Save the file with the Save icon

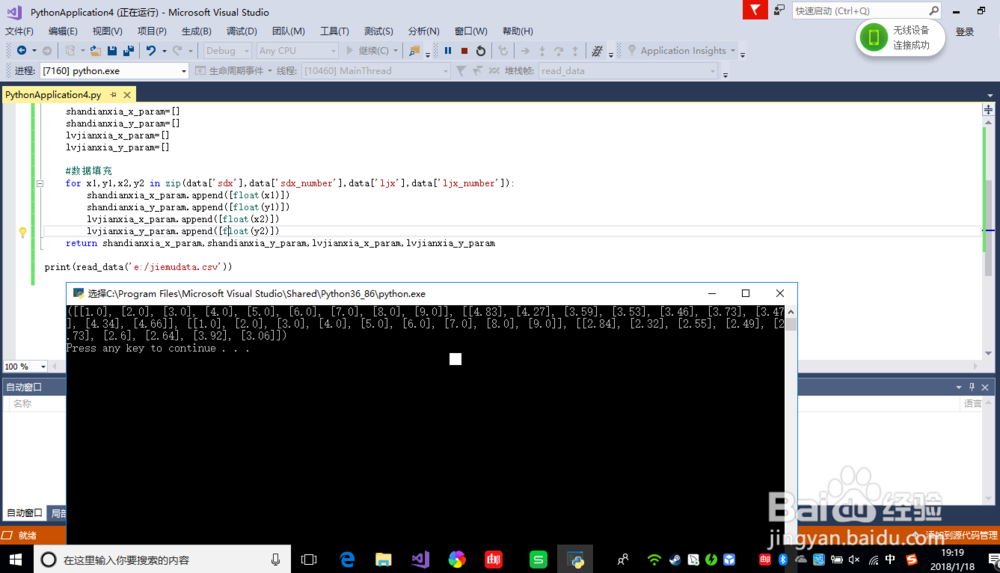(x=112, y=50)
